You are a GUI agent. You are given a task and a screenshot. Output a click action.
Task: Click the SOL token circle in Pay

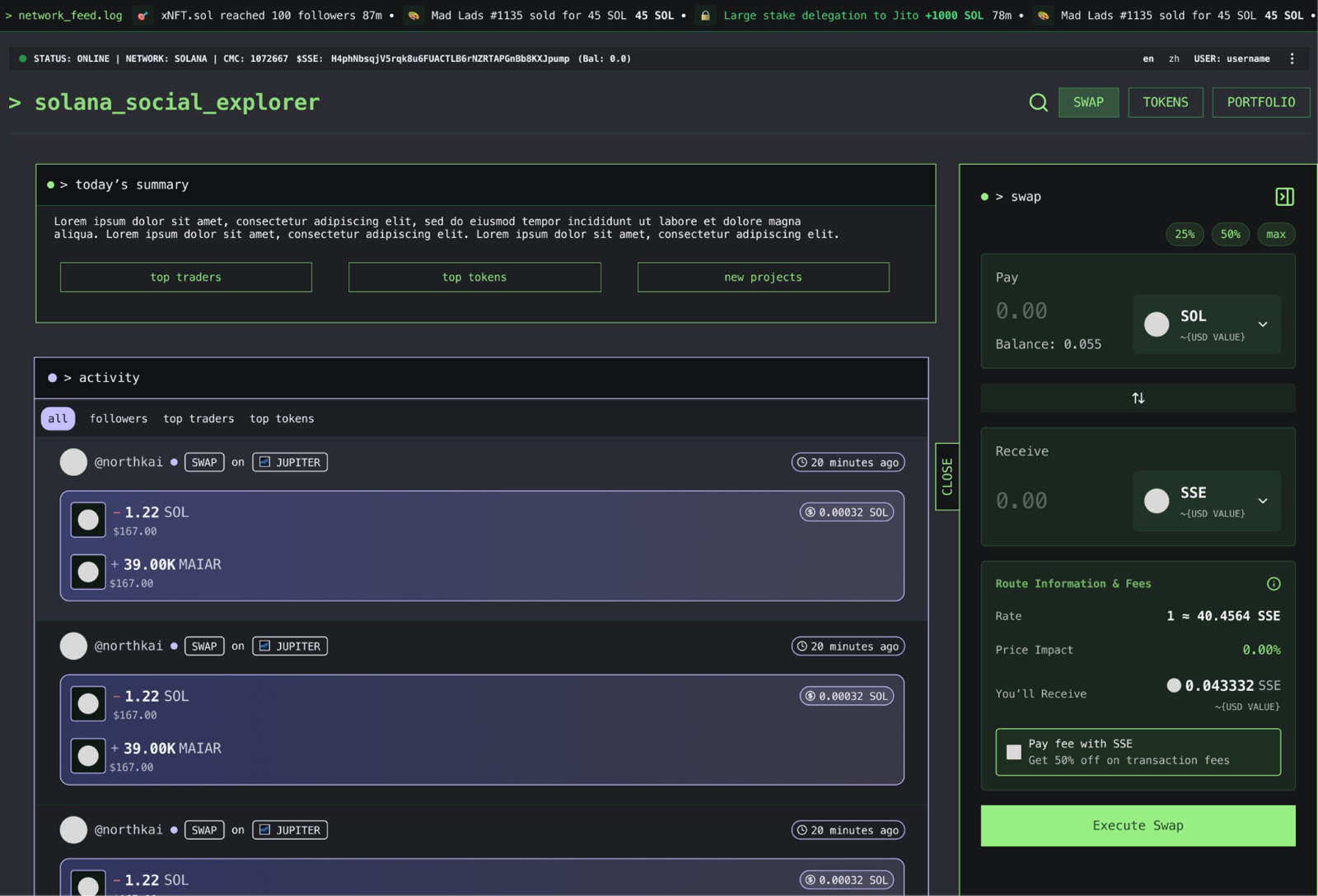[x=1157, y=324]
